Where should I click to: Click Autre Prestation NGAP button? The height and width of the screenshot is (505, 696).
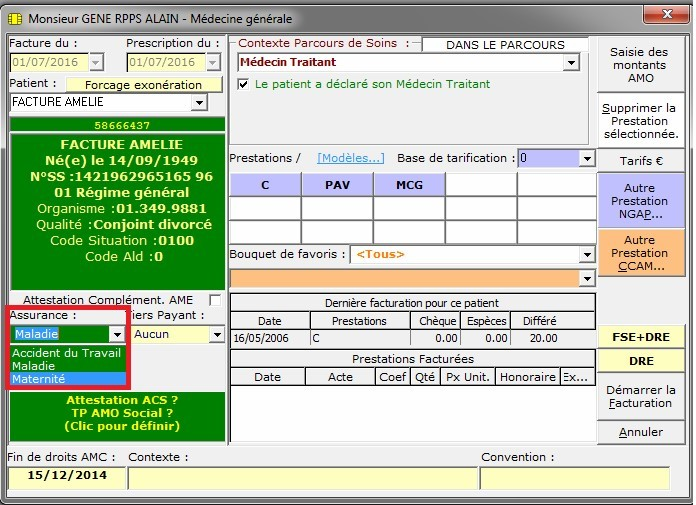click(640, 201)
